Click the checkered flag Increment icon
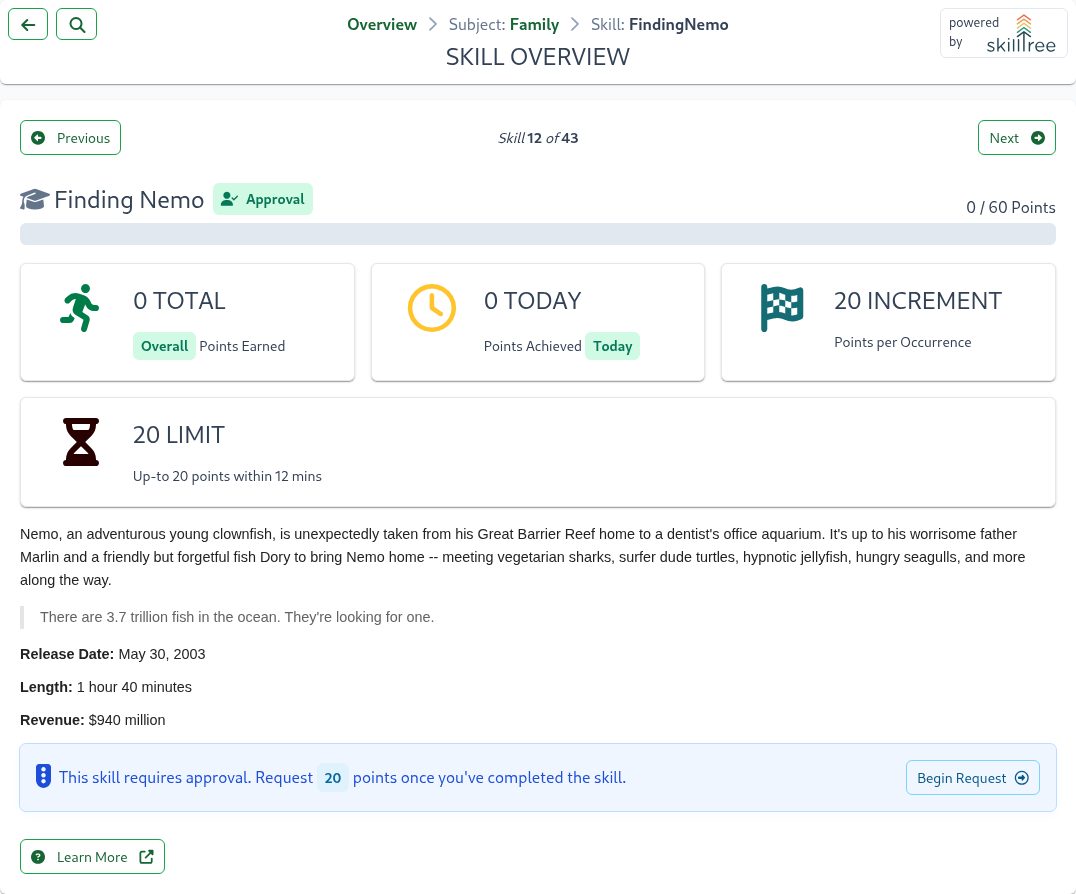This screenshot has width=1076, height=894. click(782, 308)
